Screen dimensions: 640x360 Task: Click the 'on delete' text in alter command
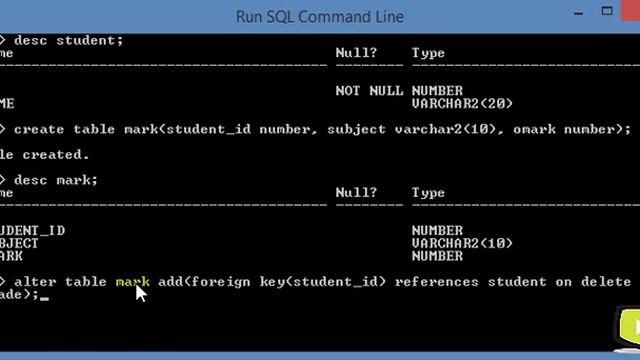(593, 282)
